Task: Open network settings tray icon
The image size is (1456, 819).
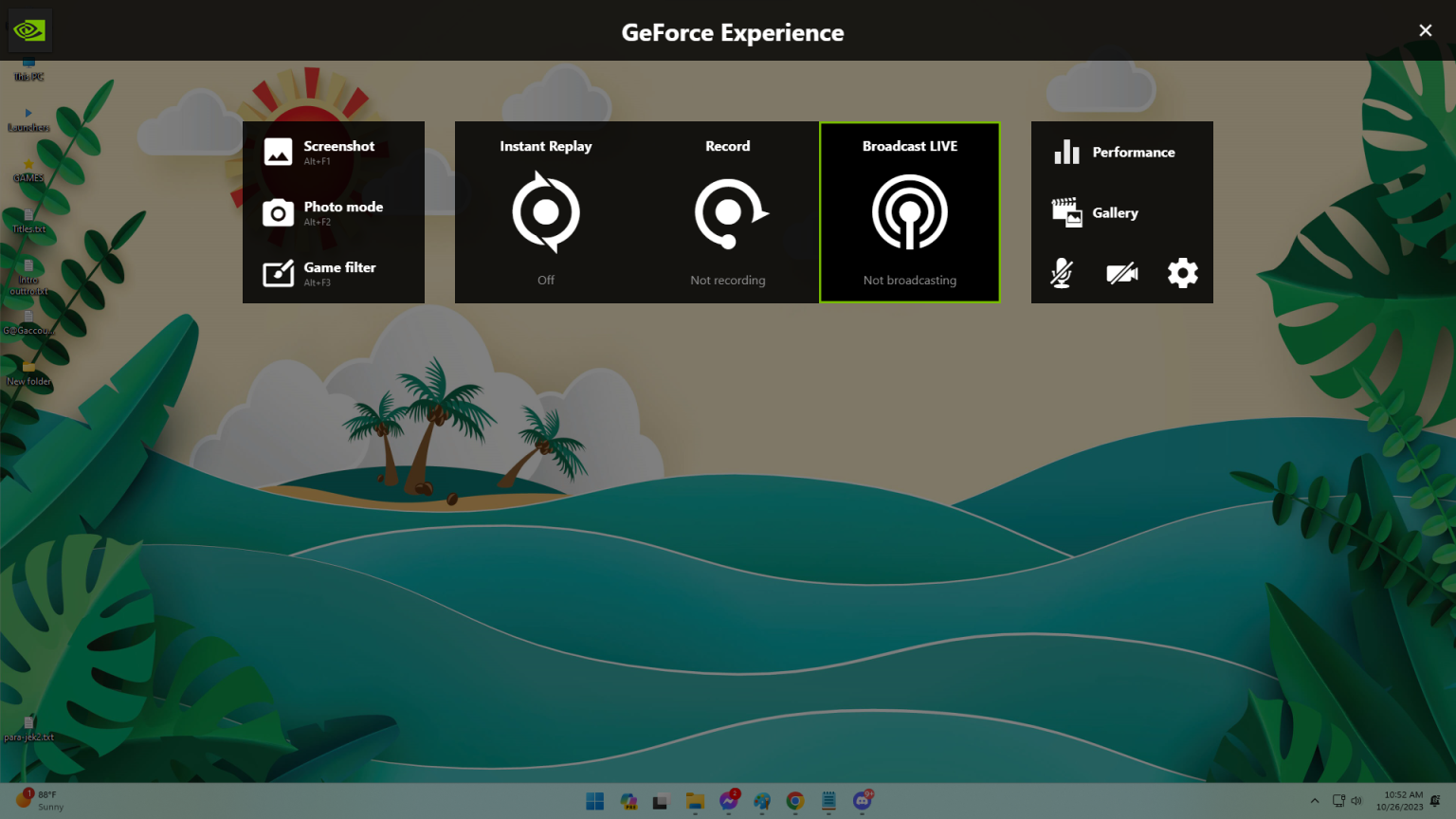Action: [x=1338, y=801]
